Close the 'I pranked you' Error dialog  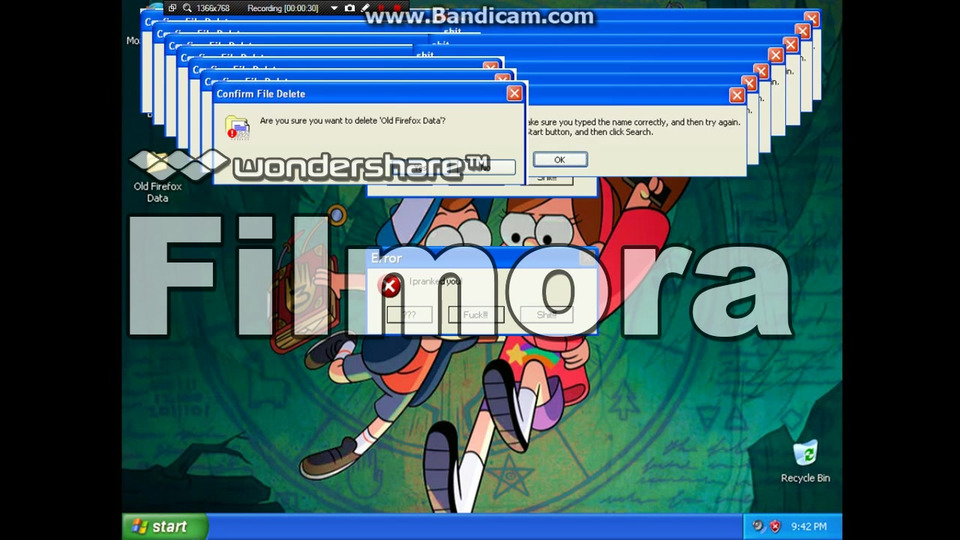587,258
